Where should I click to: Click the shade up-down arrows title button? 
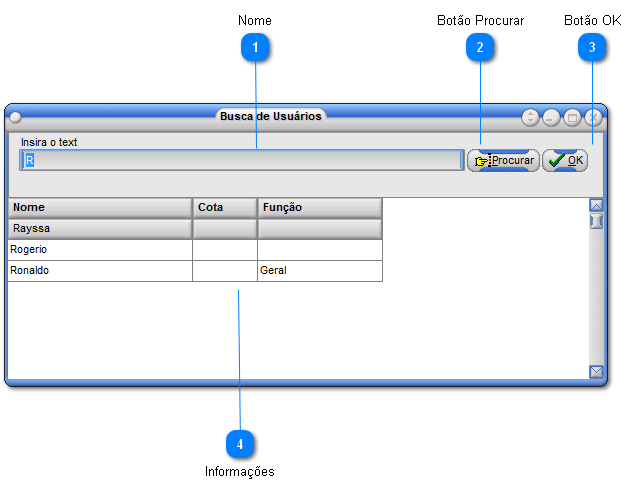(x=530, y=118)
